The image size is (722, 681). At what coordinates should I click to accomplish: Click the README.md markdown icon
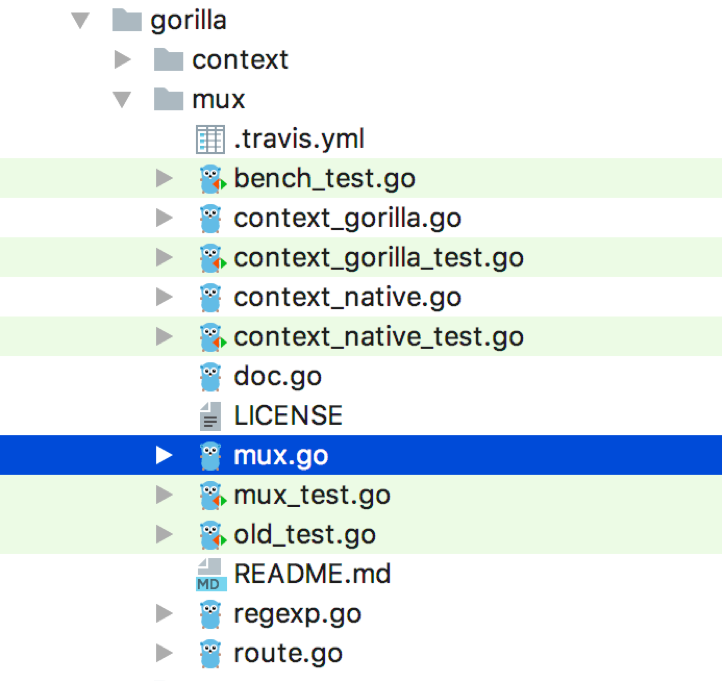(x=211, y=575)
